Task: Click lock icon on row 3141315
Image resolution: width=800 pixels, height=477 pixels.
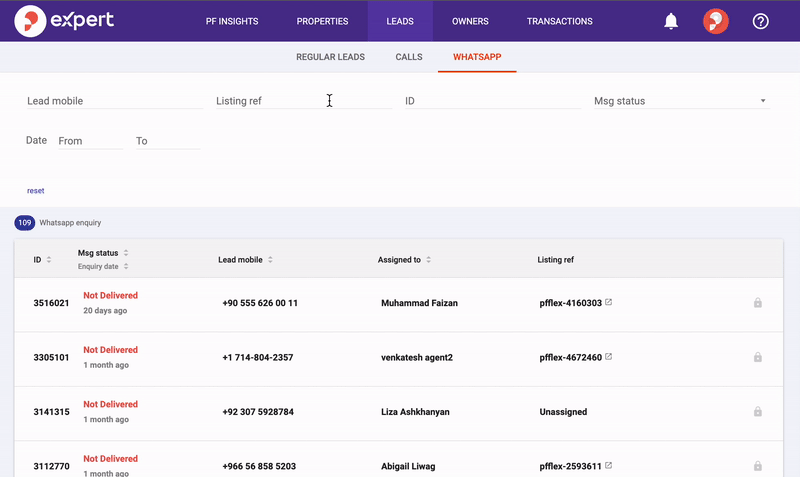Action: point(757,411)
